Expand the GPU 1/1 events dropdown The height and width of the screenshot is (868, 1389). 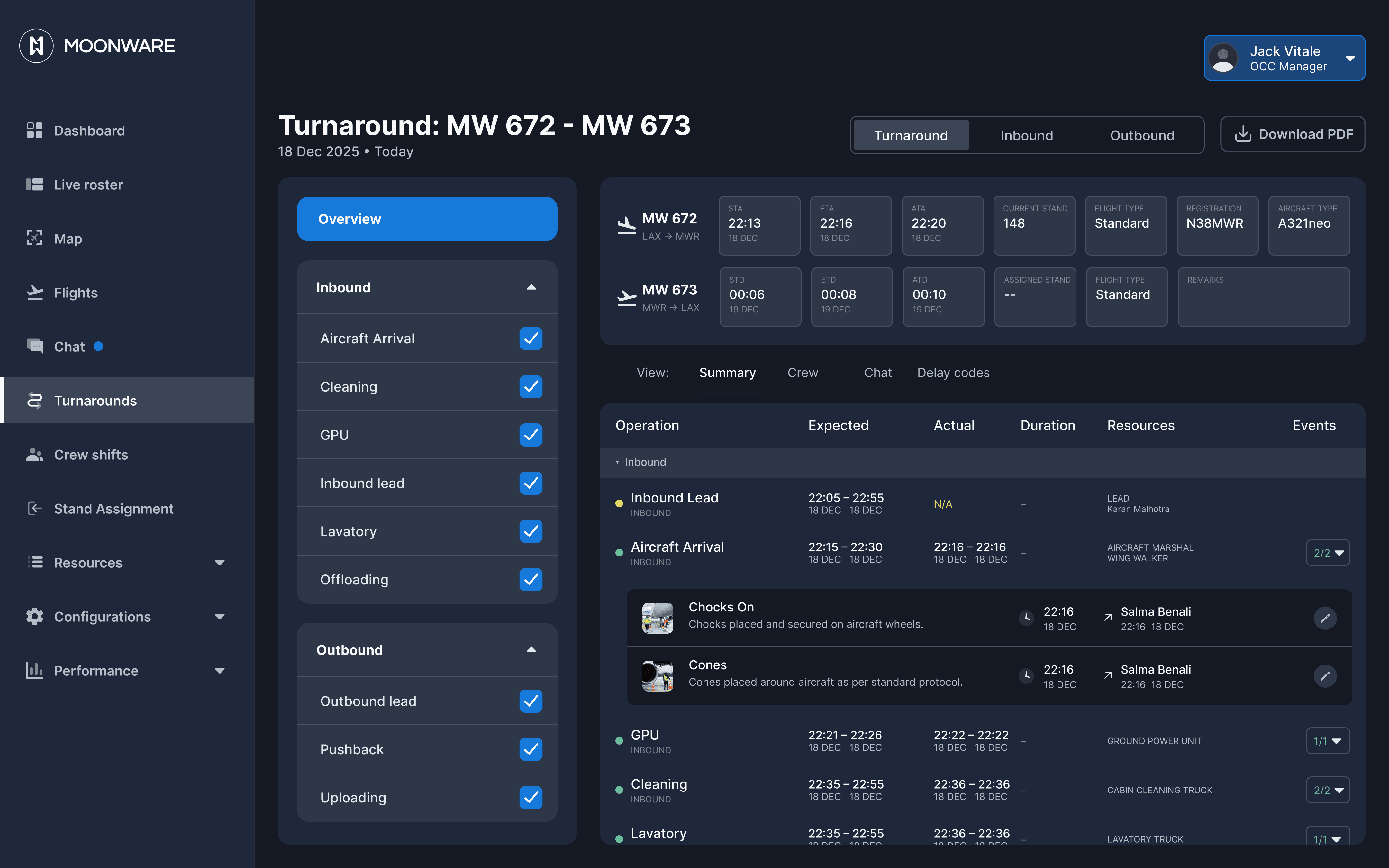(1328, 741)
